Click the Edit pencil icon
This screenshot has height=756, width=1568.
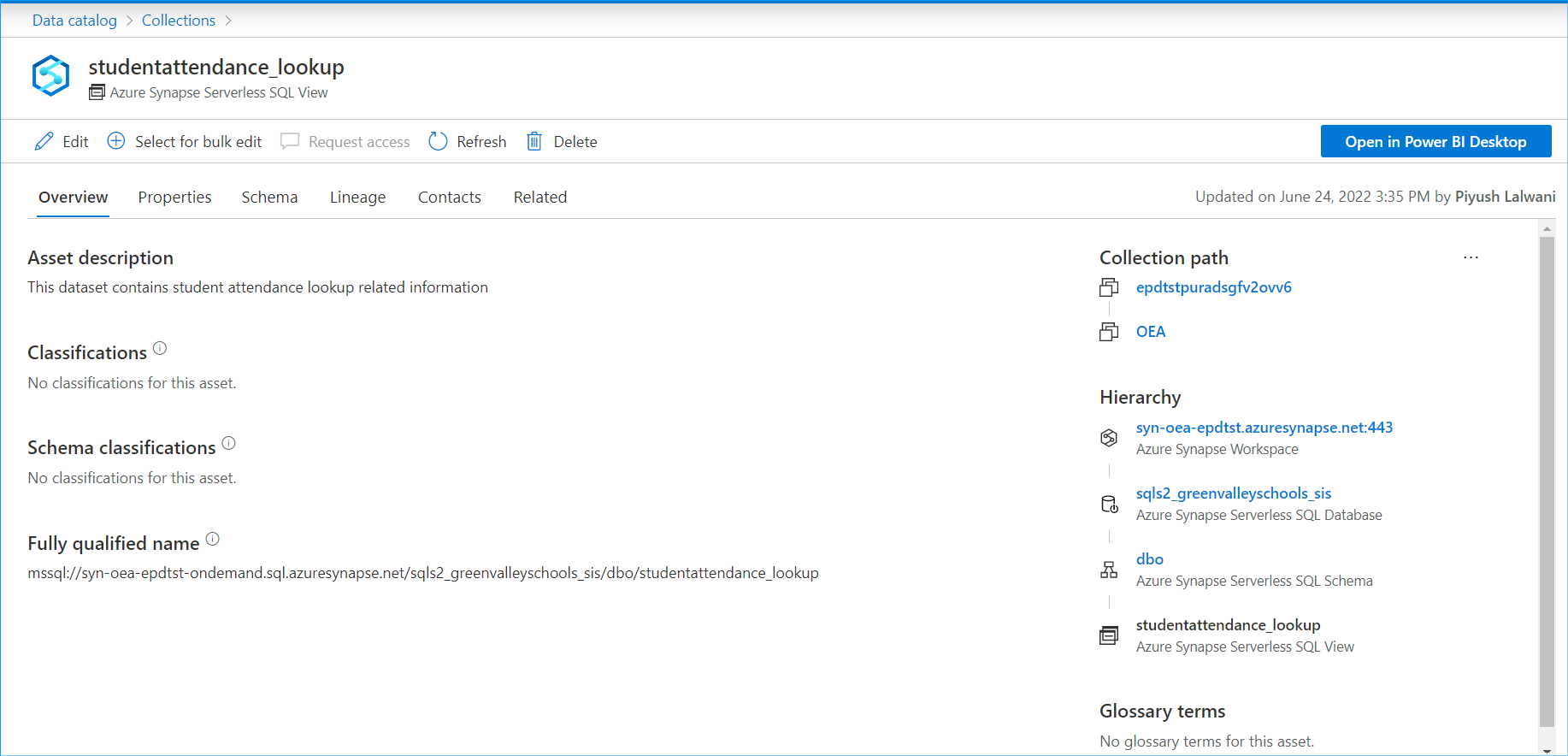point(44,141)
